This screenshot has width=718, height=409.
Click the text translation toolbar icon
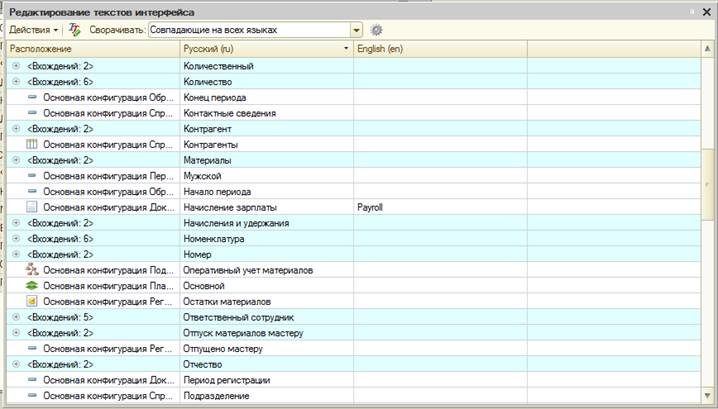coord(74,30)
